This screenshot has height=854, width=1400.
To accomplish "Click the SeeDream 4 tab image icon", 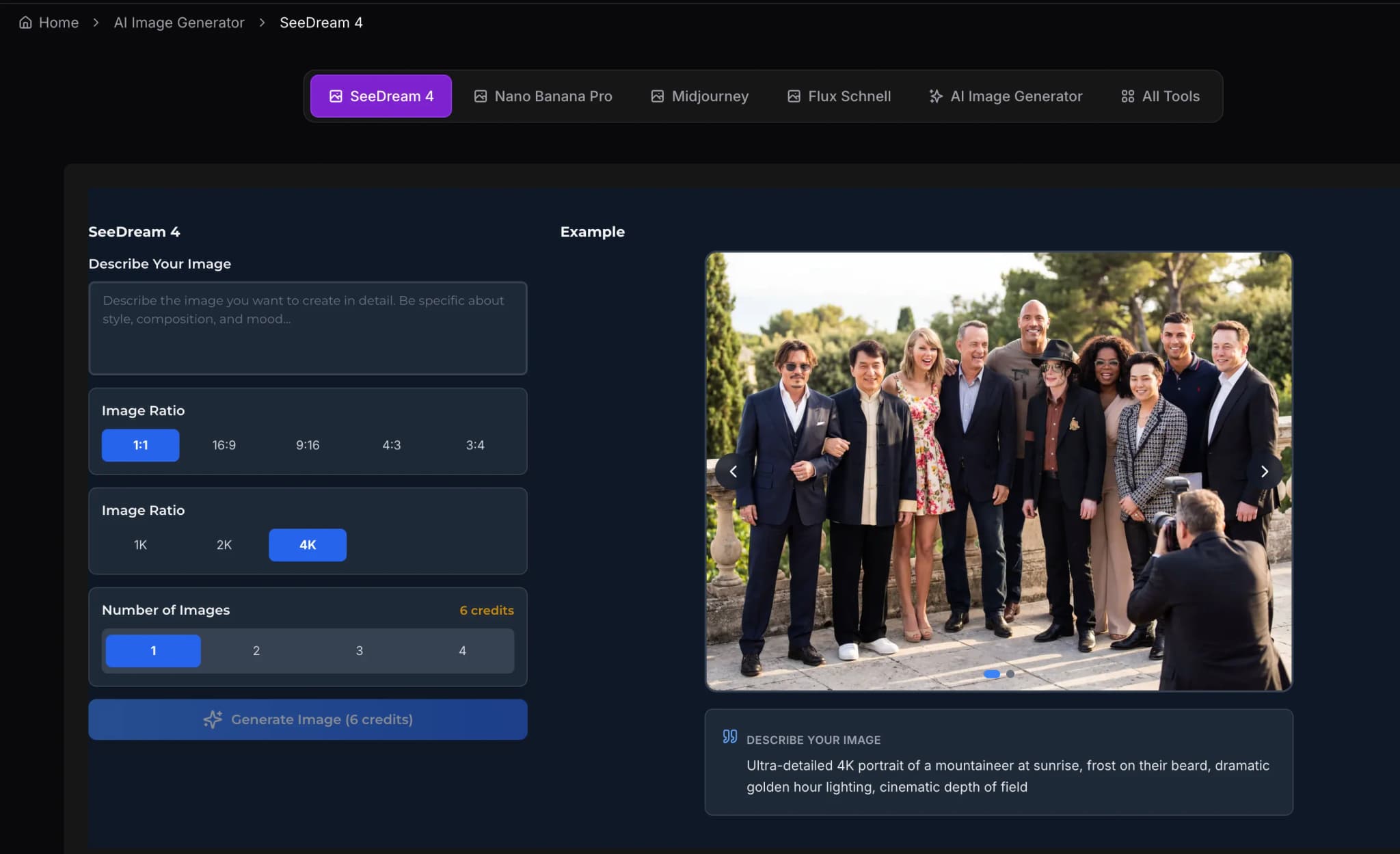I will click(336, 96).
